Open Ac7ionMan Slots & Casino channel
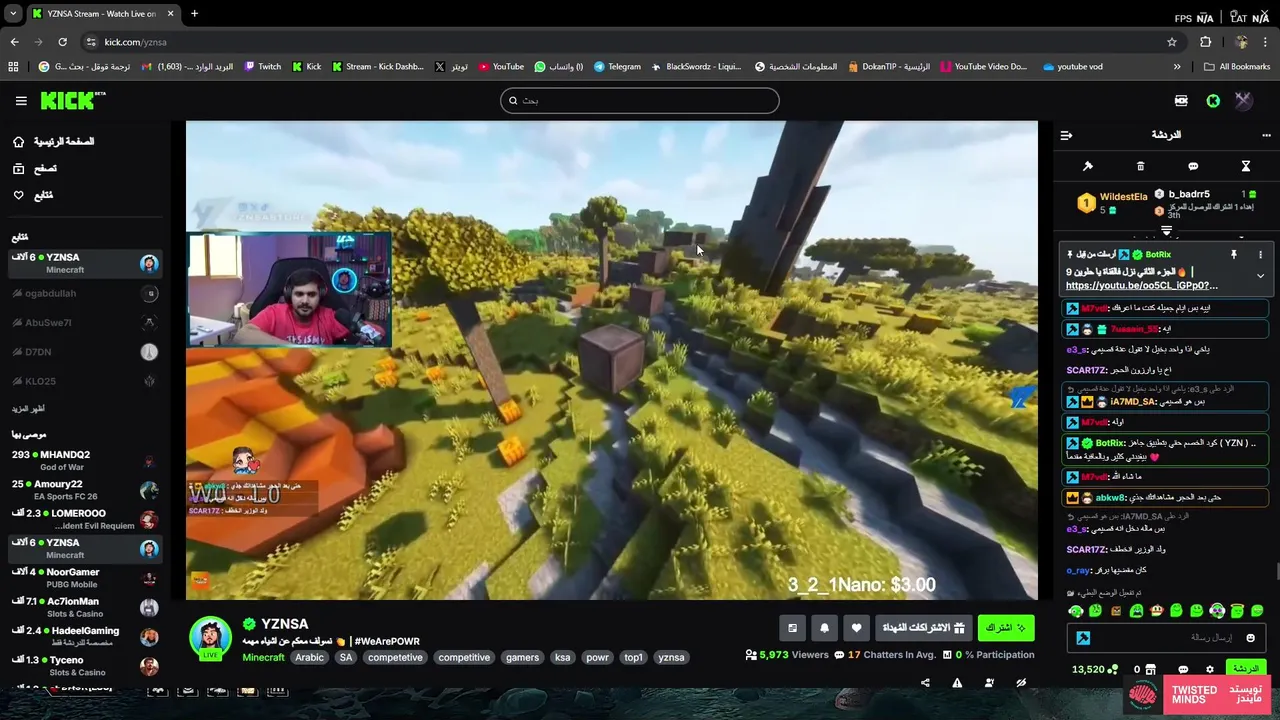This screenshot has height=720, width=1280. click(85, 607)
